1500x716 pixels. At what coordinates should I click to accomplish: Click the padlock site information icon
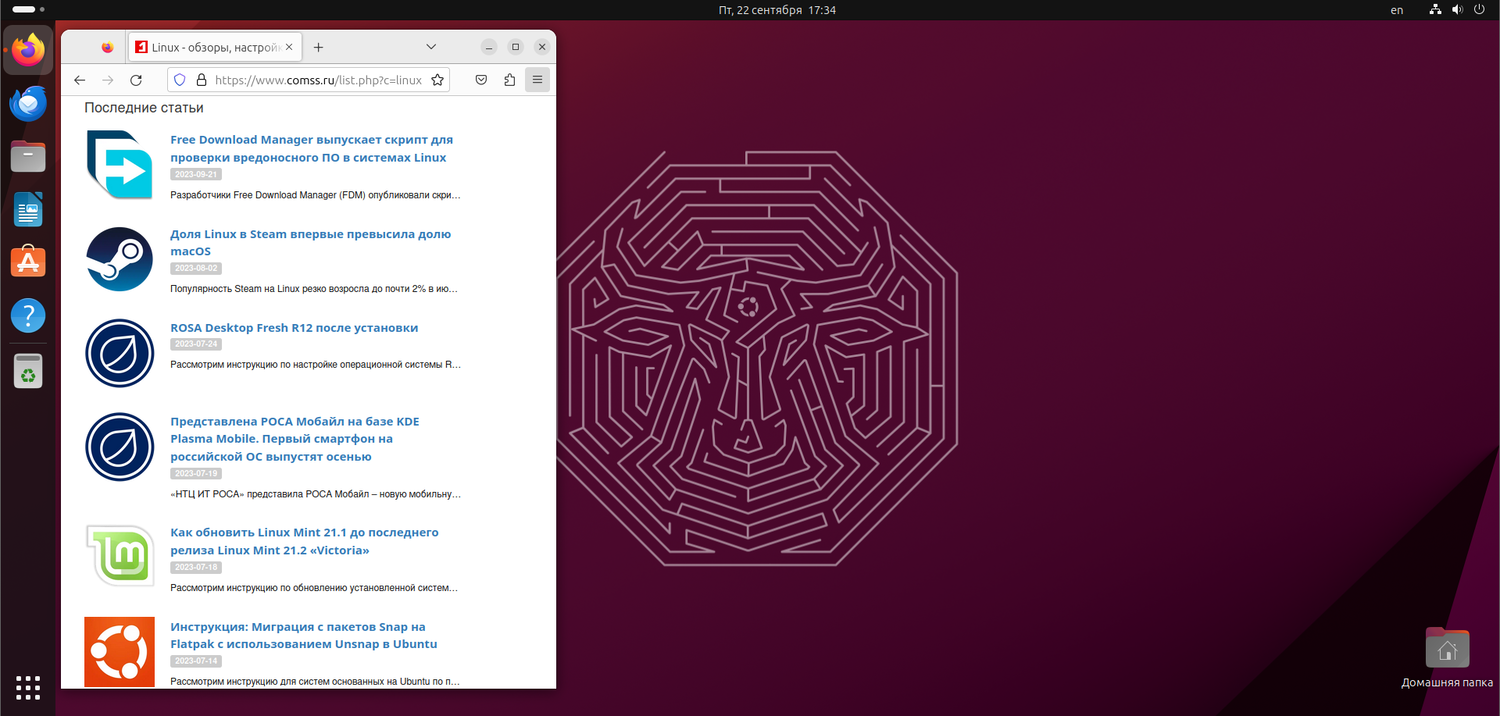point(201,80)
